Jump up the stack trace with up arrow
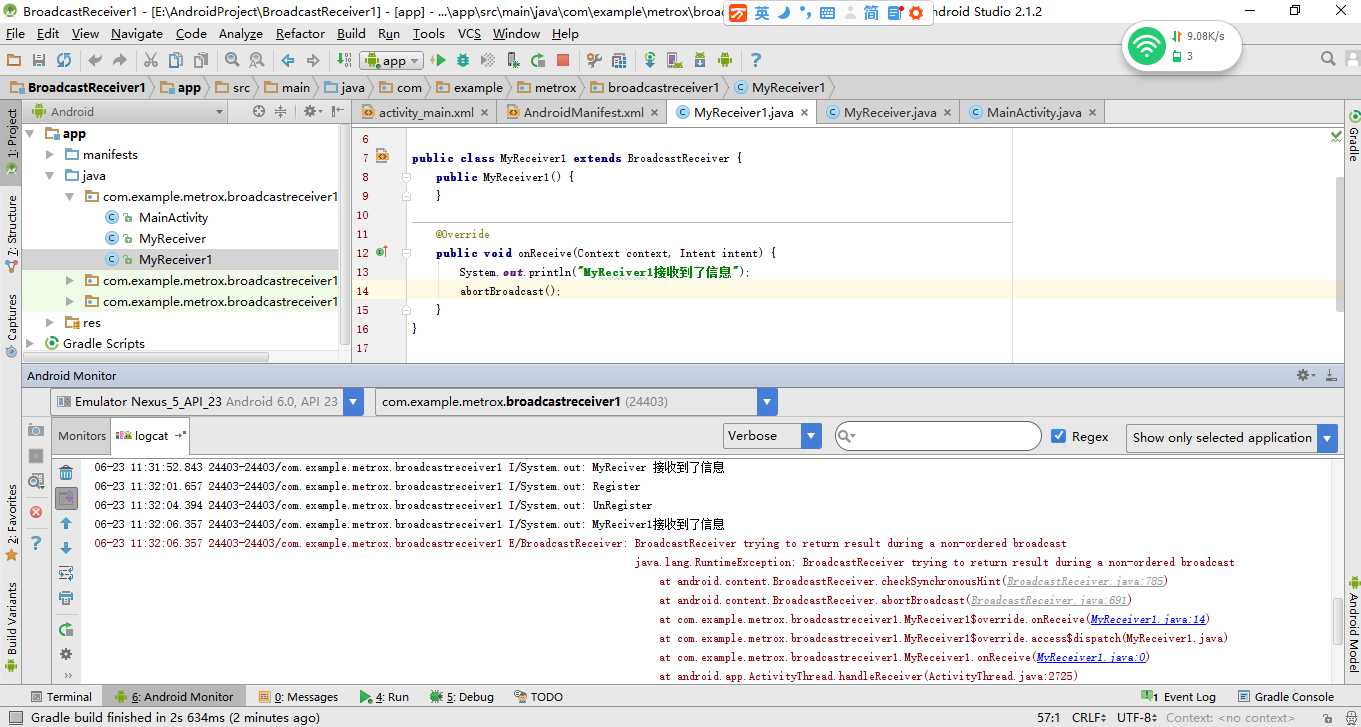Image resolution: width=1361 pixels, height=727 pixels. [x=66, y=523]
